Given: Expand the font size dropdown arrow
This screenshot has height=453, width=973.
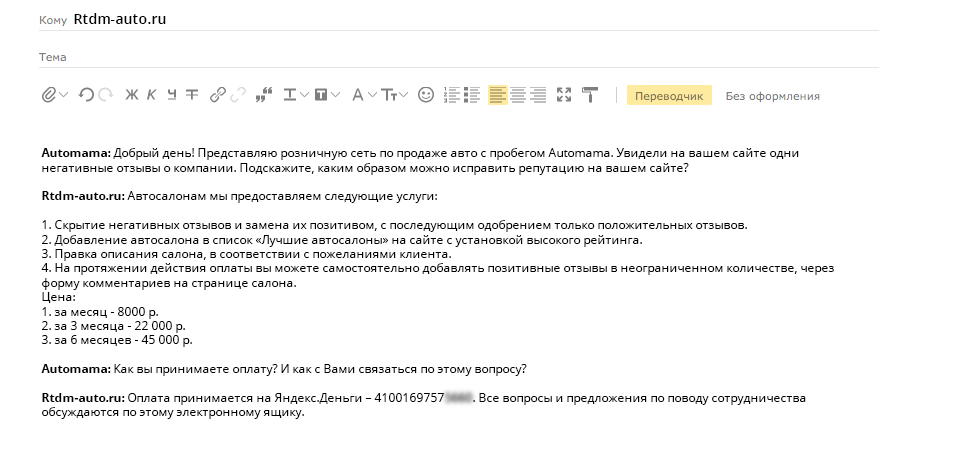Looking at the screenshot, I should [x=403, y=95].
